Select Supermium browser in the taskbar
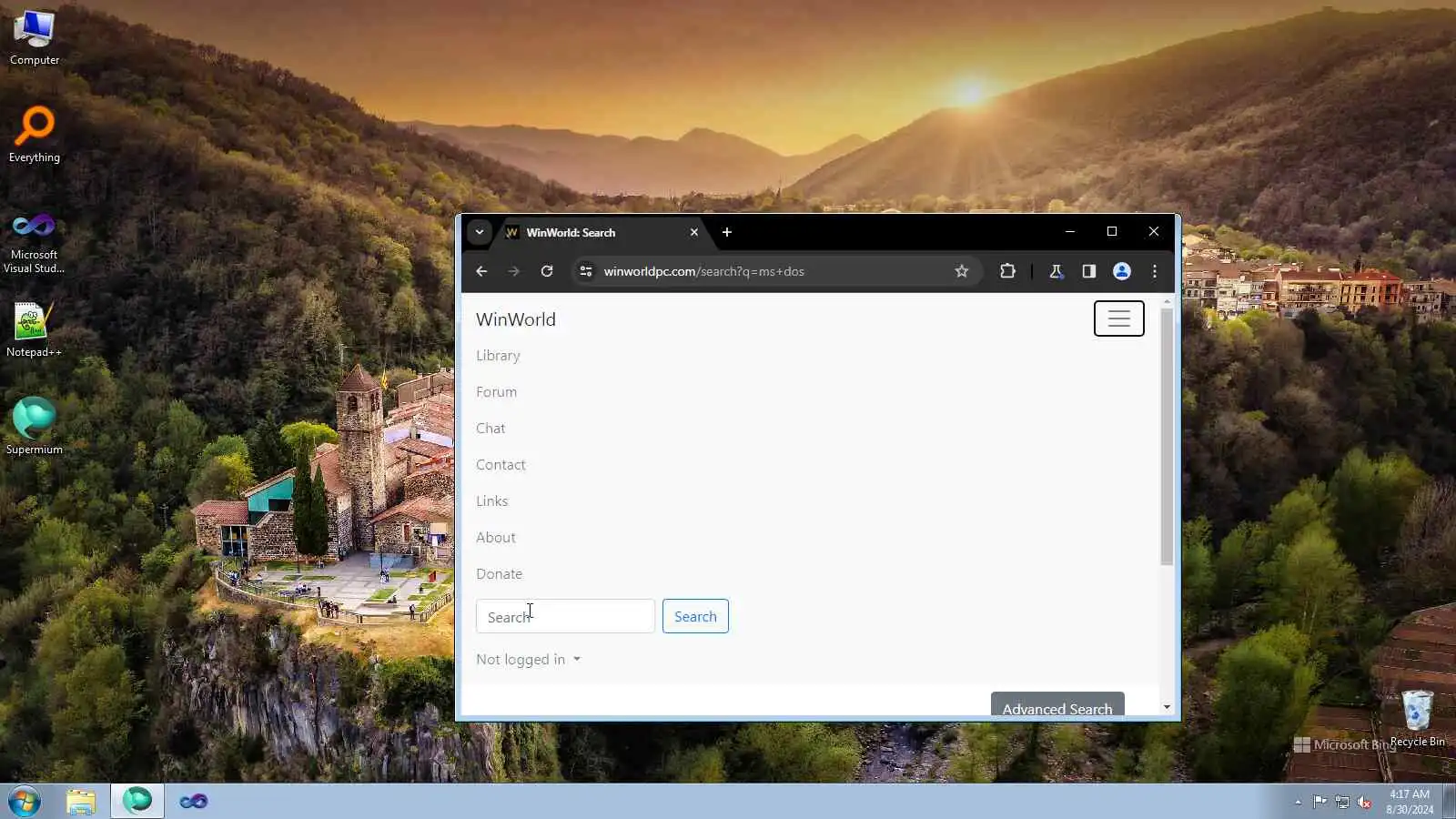Screen dimensions: 1456x819 point(137,802)
